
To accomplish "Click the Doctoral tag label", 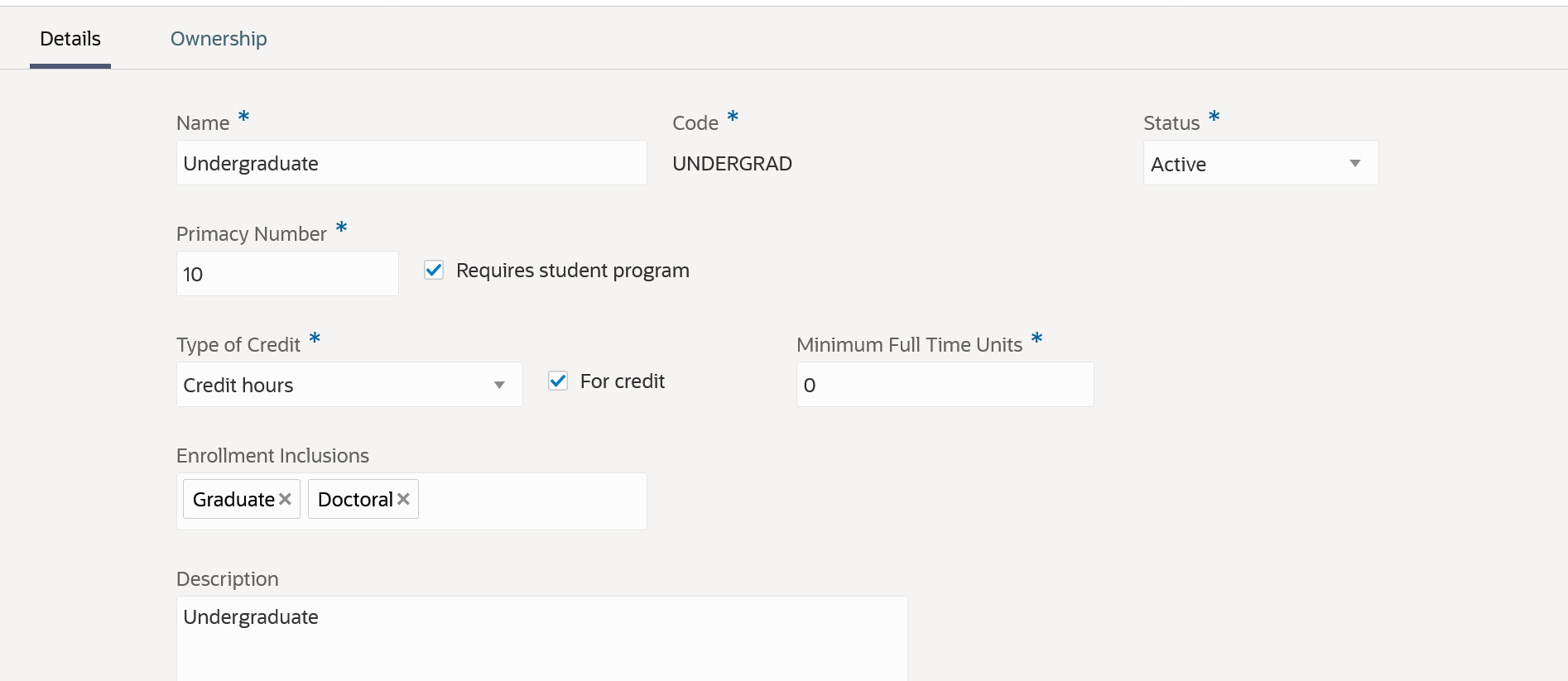I will pos(355,499).
